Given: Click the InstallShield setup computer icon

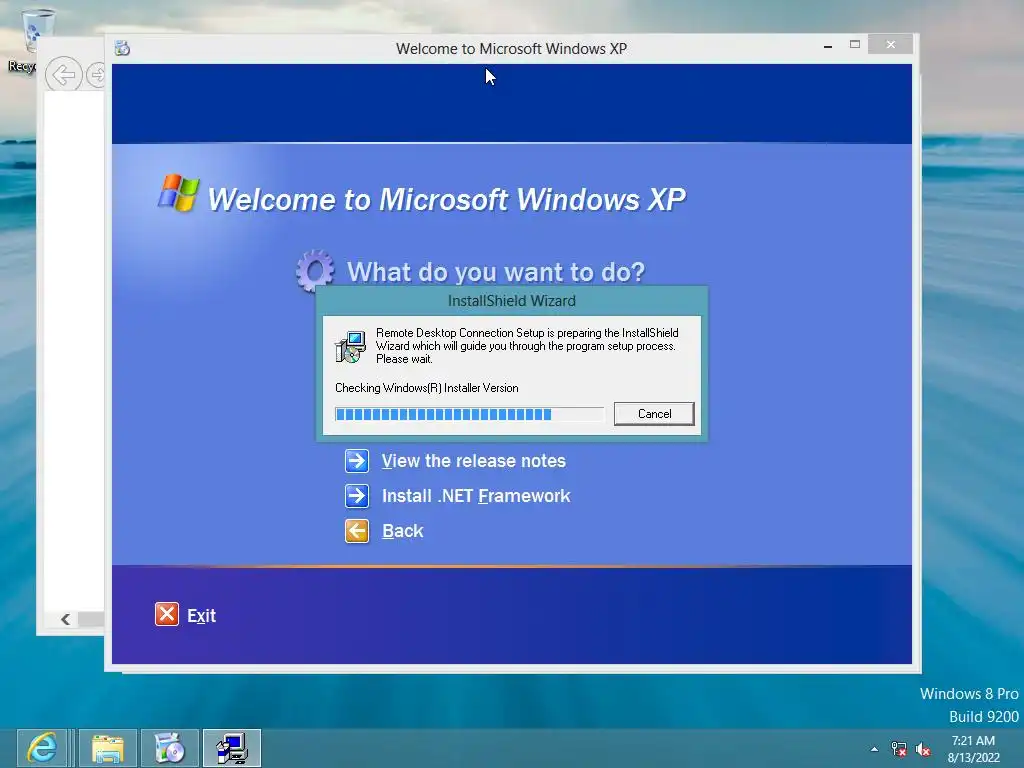Looking at the screenshot, I should coord(351,346).
